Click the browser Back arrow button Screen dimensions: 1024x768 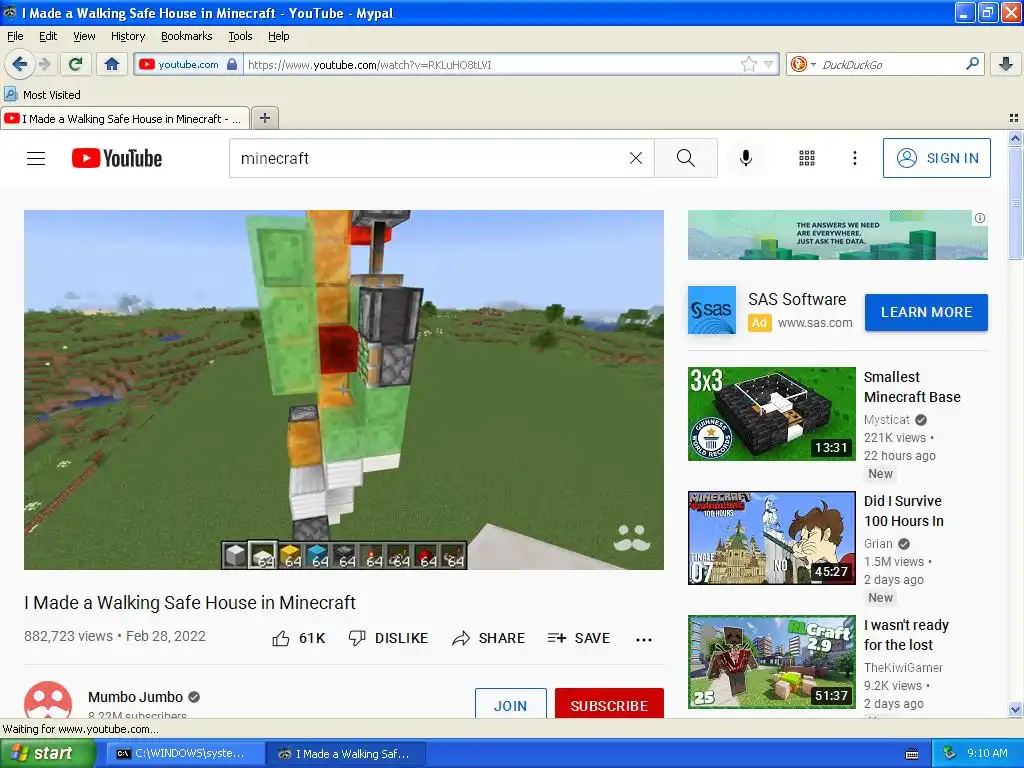[19, 64]
